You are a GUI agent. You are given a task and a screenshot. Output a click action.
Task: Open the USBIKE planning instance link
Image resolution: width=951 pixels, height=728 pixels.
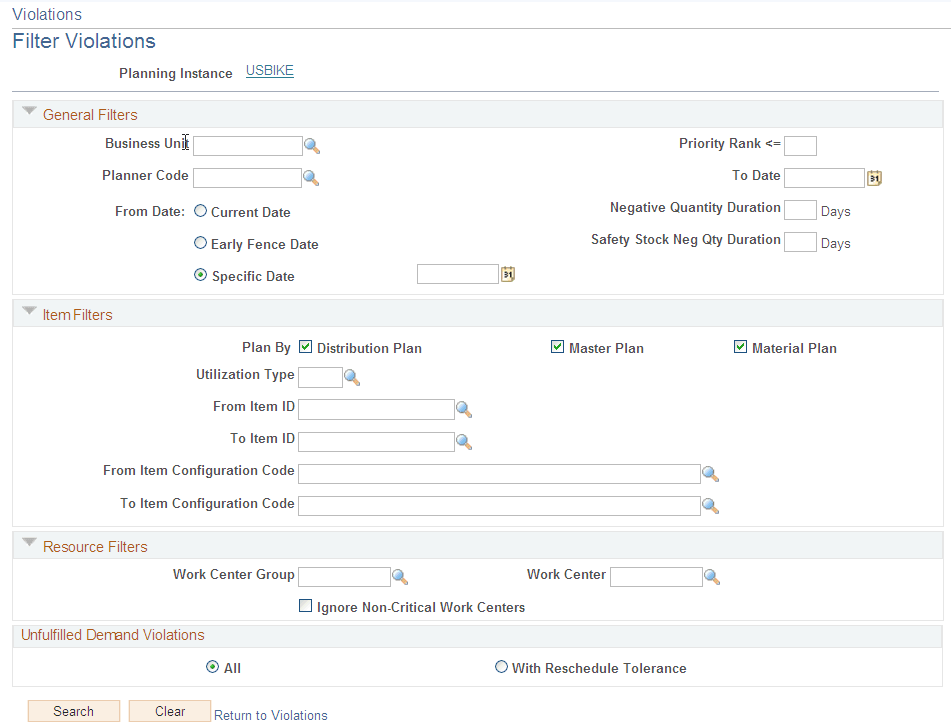268,70
